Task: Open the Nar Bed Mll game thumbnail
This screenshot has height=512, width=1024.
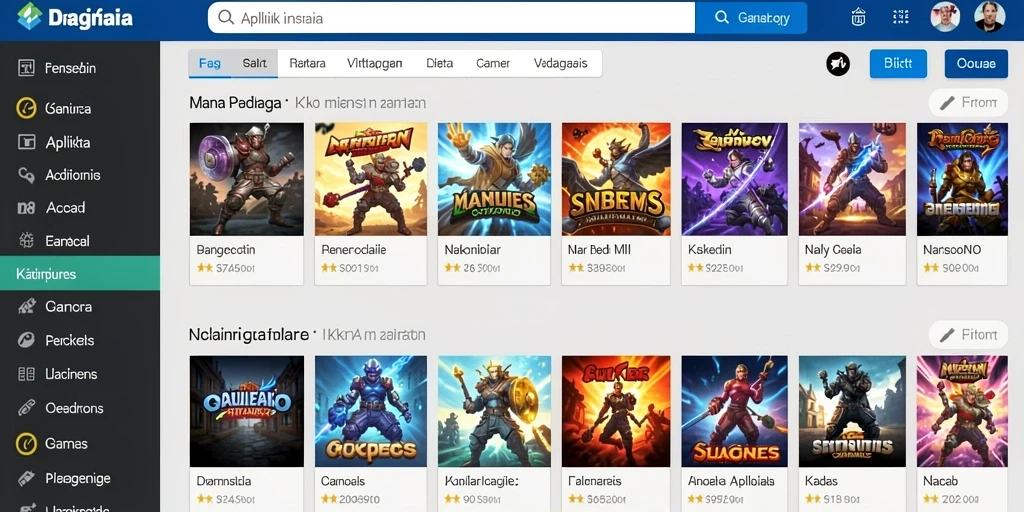Action: [616, 179]
